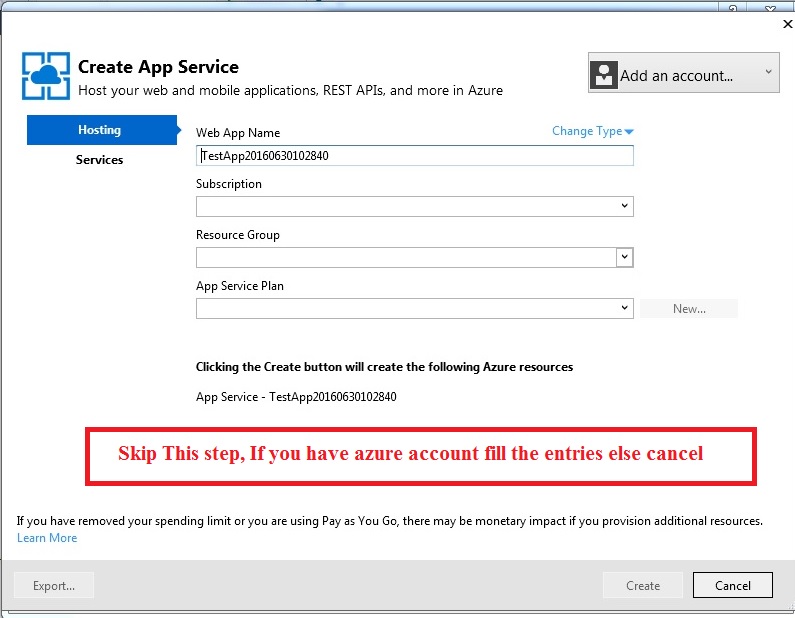Open the Subscription dropdown
Screen dimensions: 795x618
(x=414, y=206)
